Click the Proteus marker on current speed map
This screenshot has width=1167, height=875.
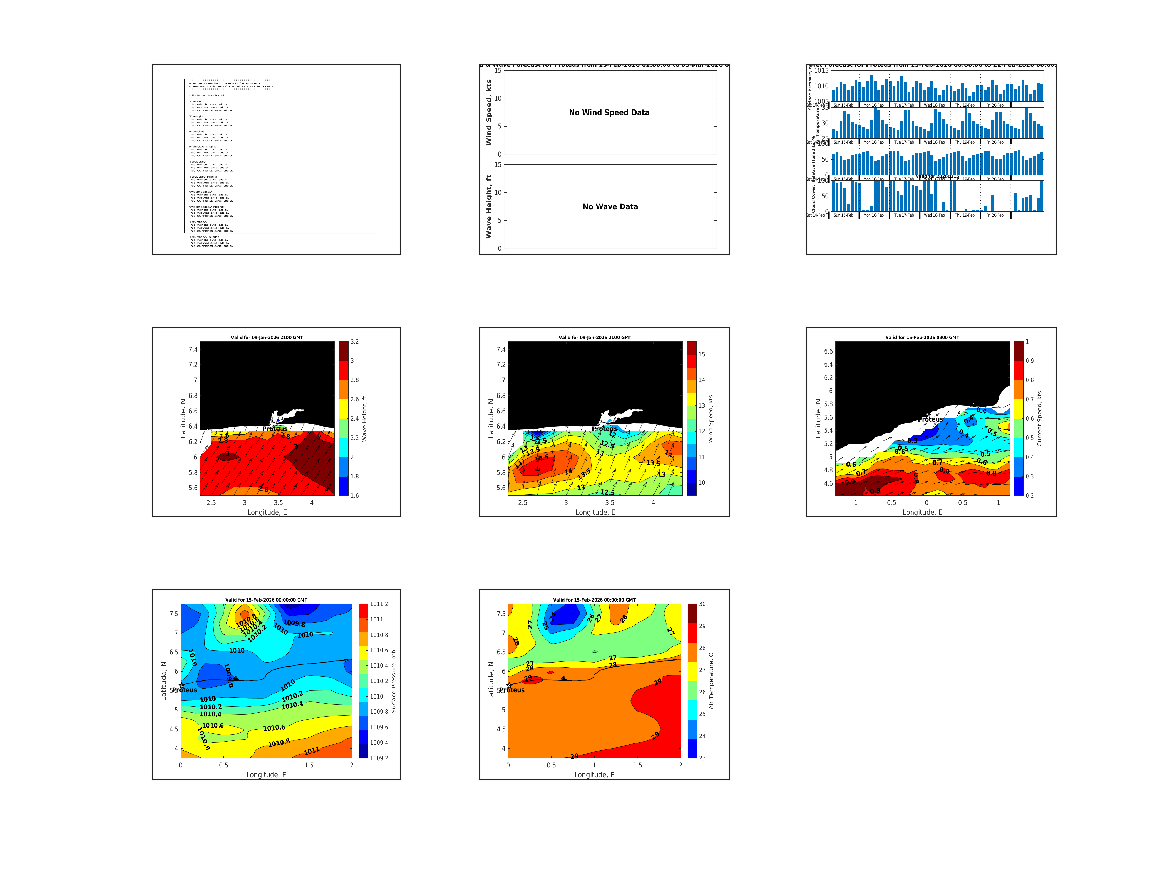coord(936,419)
